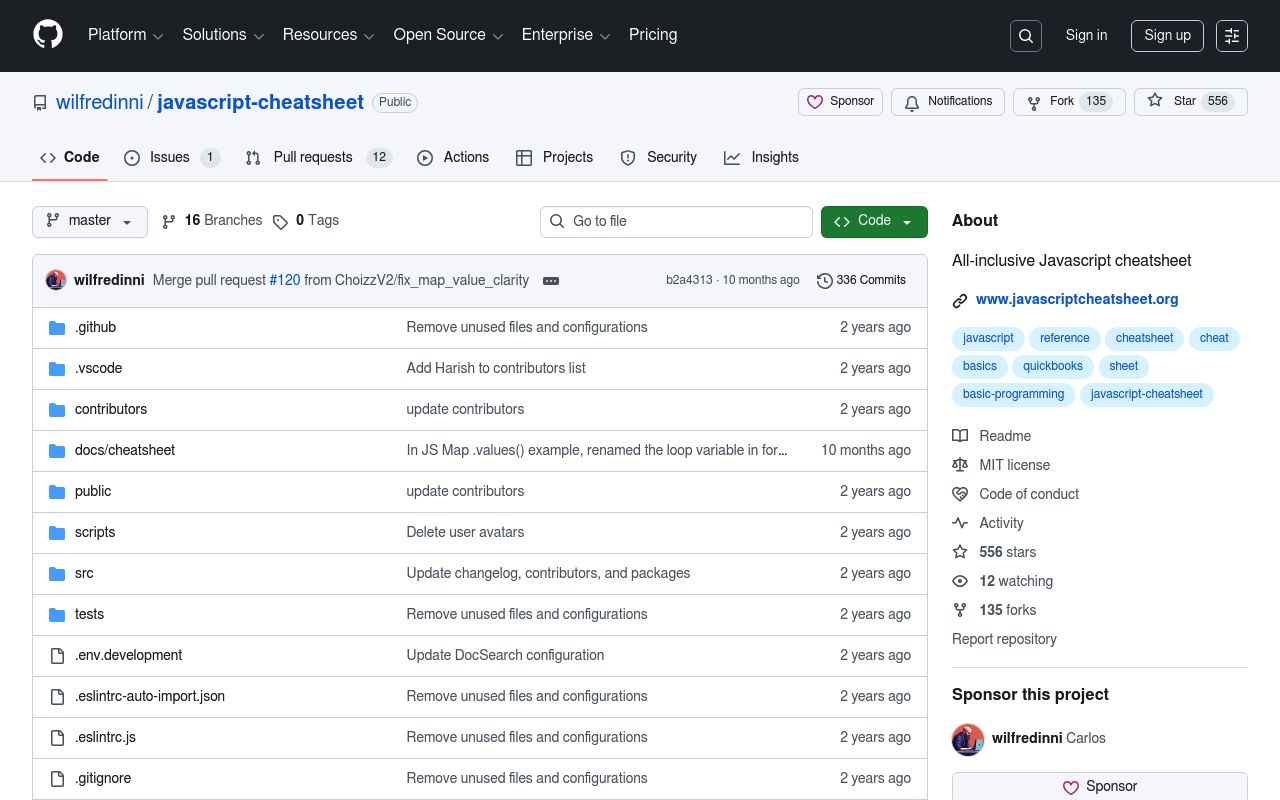Expand the master branch dropdown

[x=90, y=221]
